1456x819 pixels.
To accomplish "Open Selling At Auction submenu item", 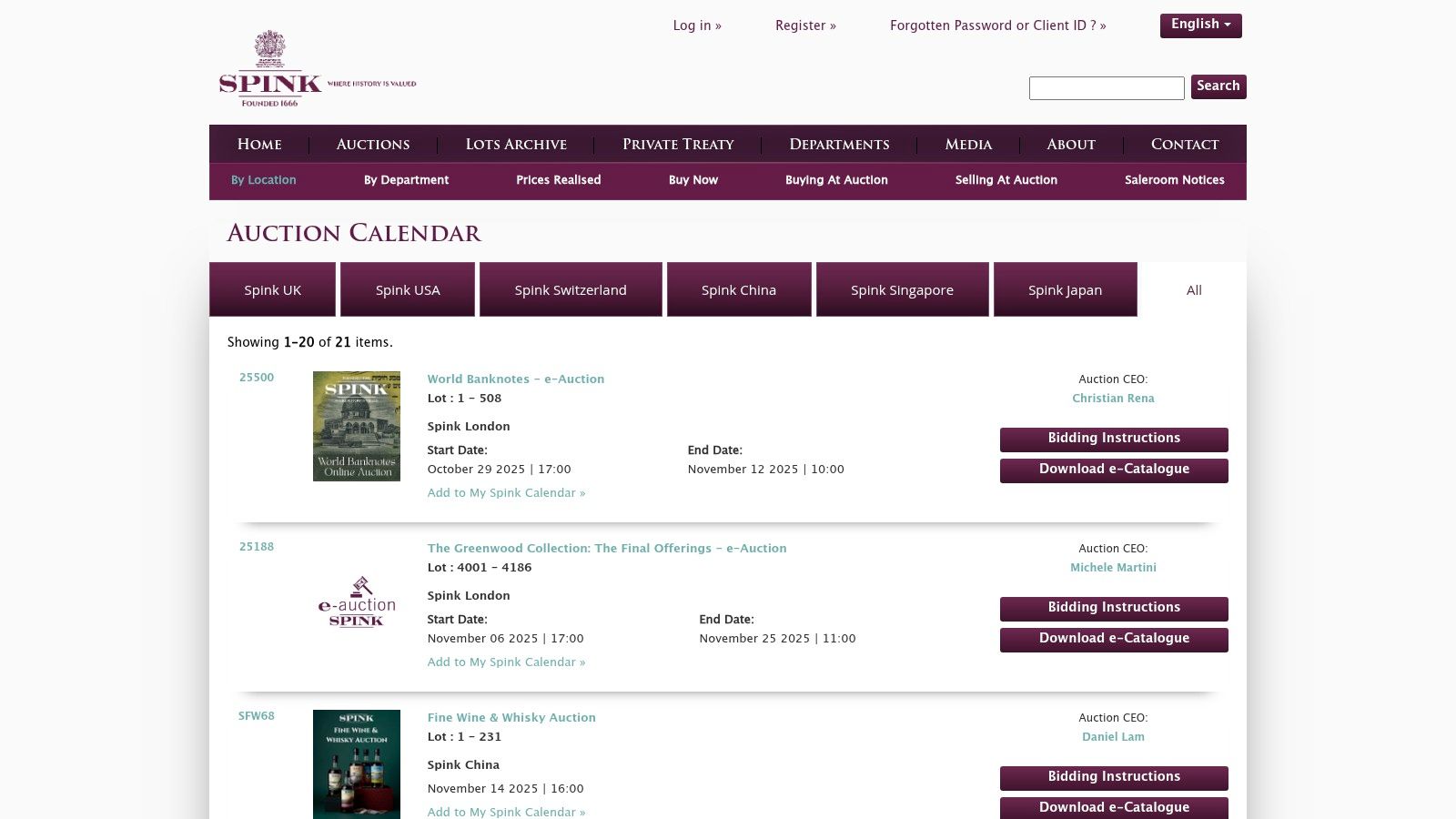I will point(1006,180).
